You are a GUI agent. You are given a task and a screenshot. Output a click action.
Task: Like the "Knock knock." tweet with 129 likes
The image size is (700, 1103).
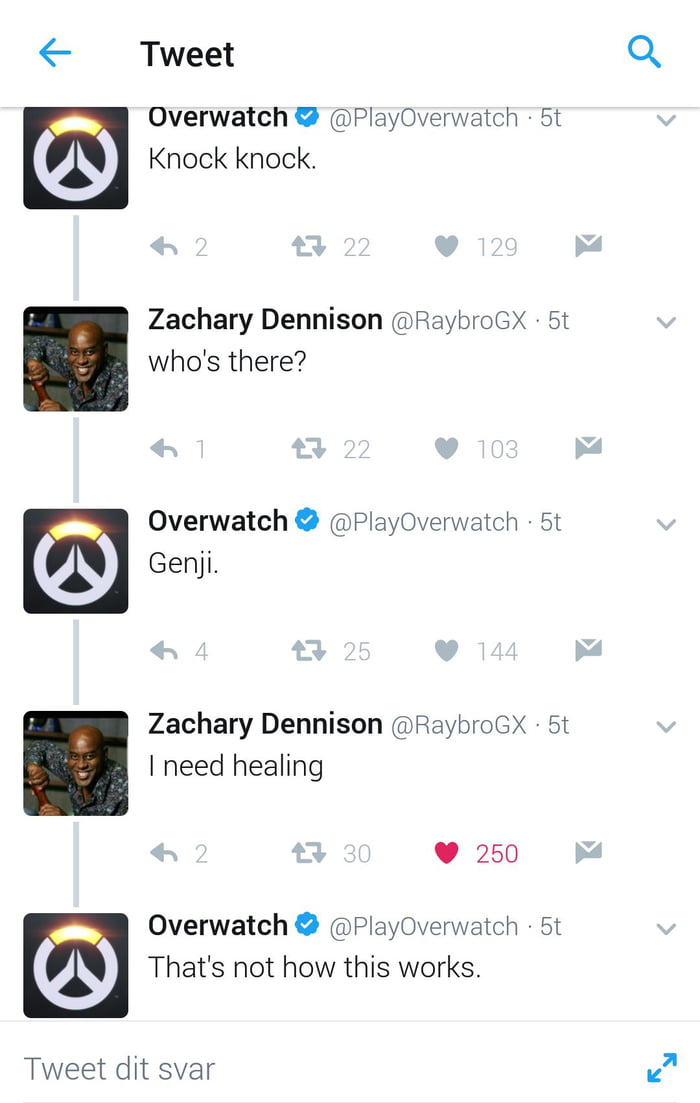(x=446, y=246)
